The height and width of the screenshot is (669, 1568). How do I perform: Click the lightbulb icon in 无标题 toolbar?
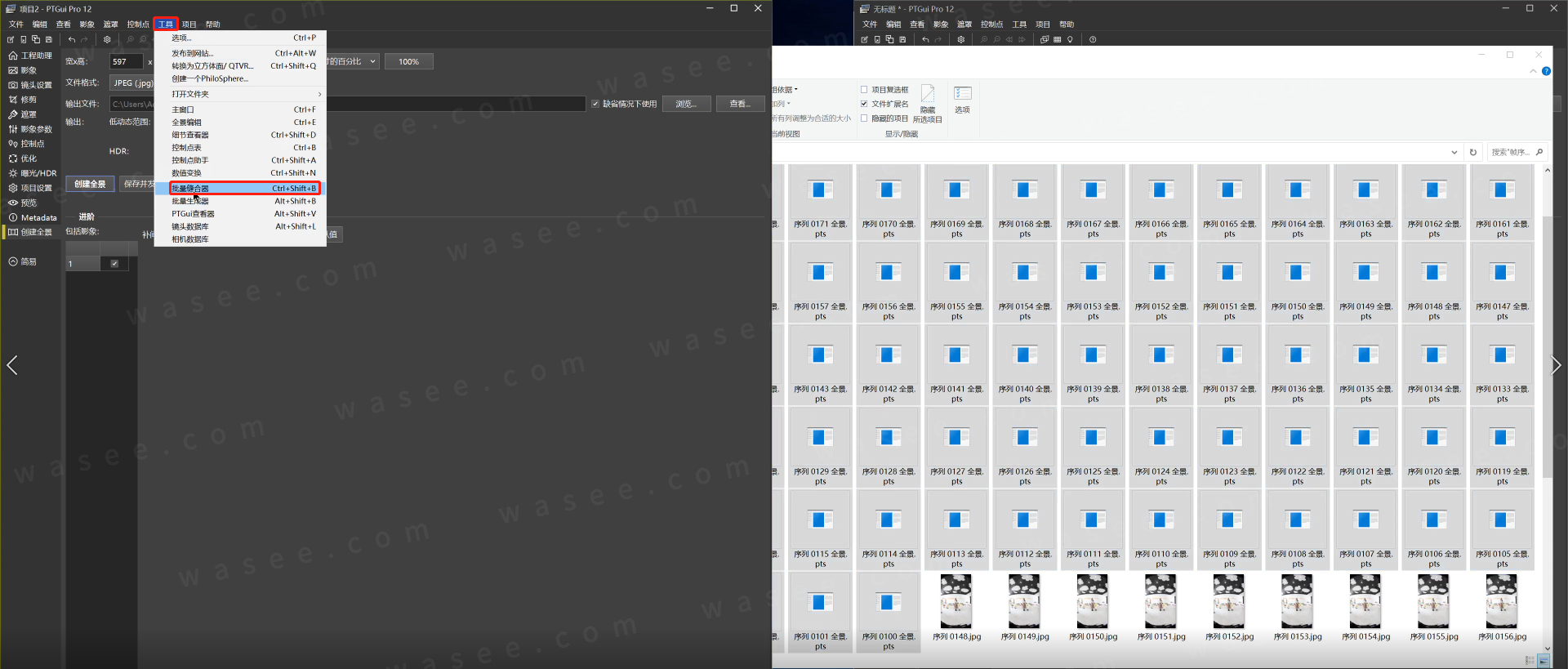1070,39
